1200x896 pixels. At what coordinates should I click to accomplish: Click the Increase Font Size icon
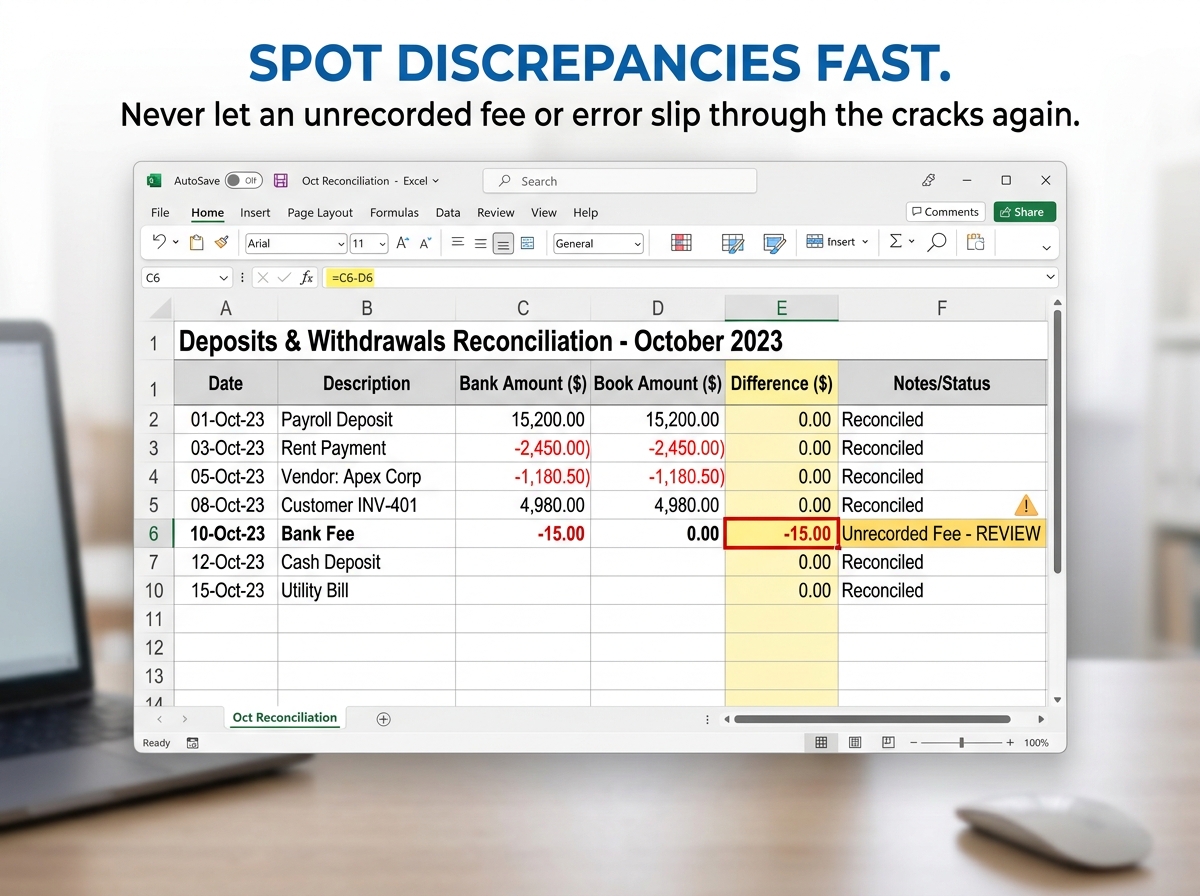point(402,243)
